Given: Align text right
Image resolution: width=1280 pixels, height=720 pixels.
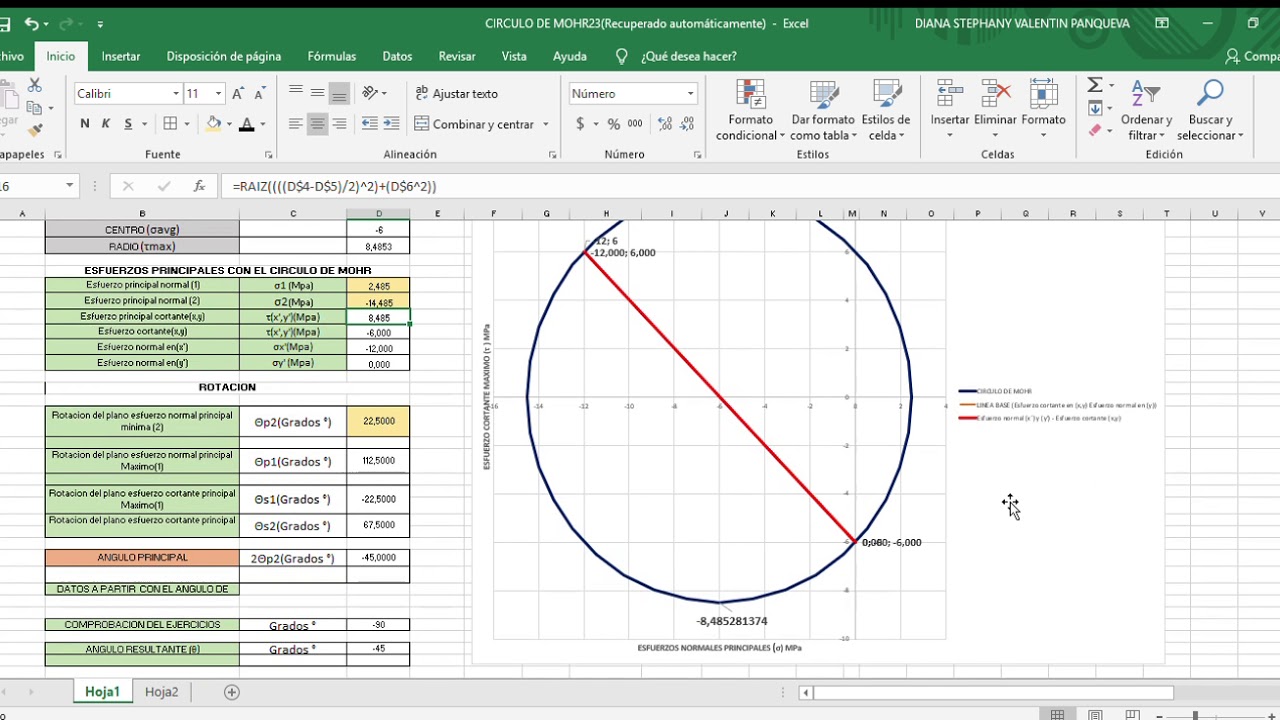Looking at the screenshot, I should (x=339, y=124).
